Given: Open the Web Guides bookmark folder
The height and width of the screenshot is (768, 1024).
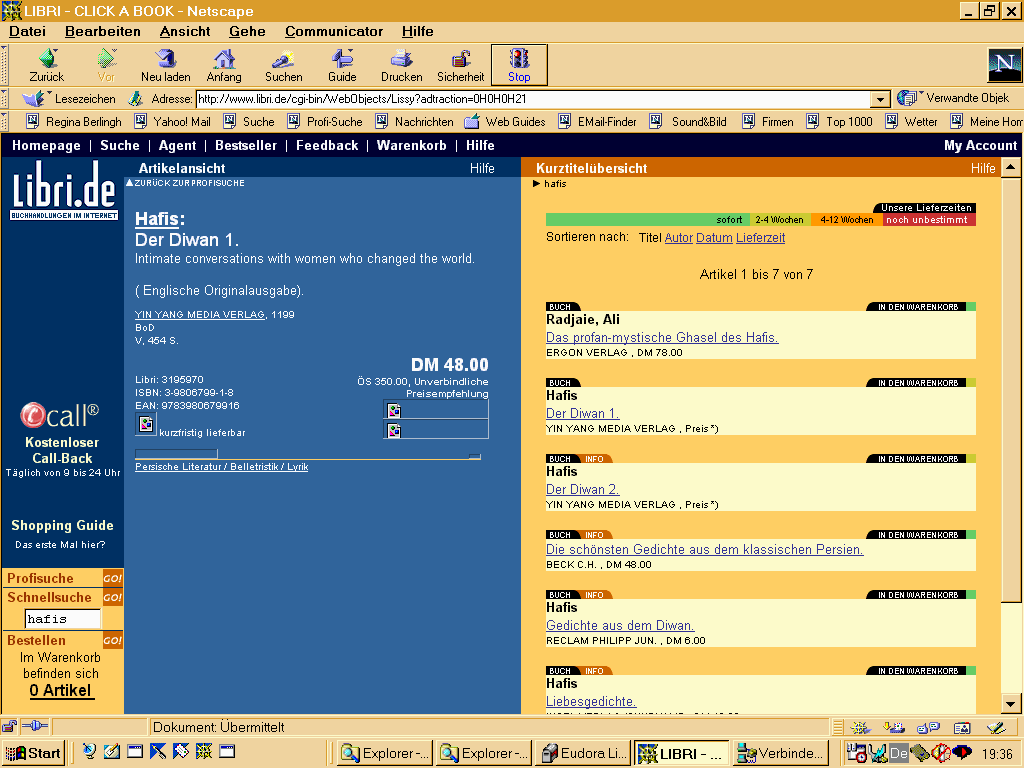Looking at the screenshot, I should pos(505,121).
